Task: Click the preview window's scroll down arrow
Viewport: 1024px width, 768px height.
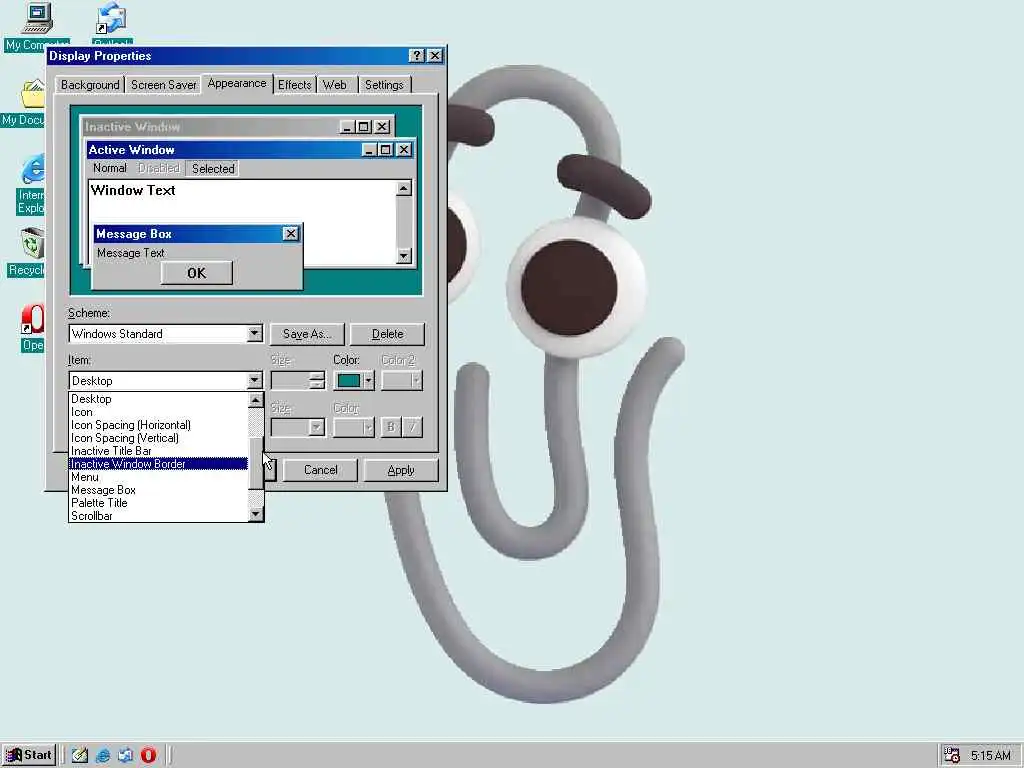Action: [x=404, y=255]
